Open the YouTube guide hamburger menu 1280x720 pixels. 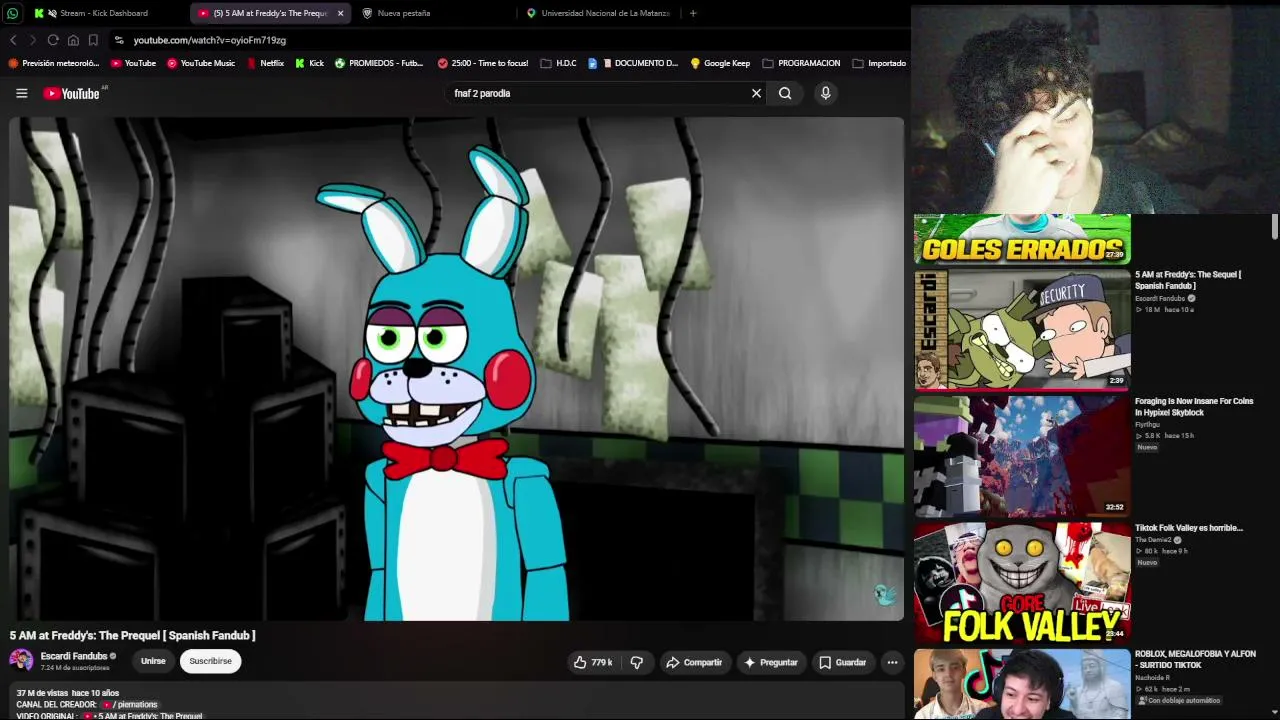click(x=21, y=93)
